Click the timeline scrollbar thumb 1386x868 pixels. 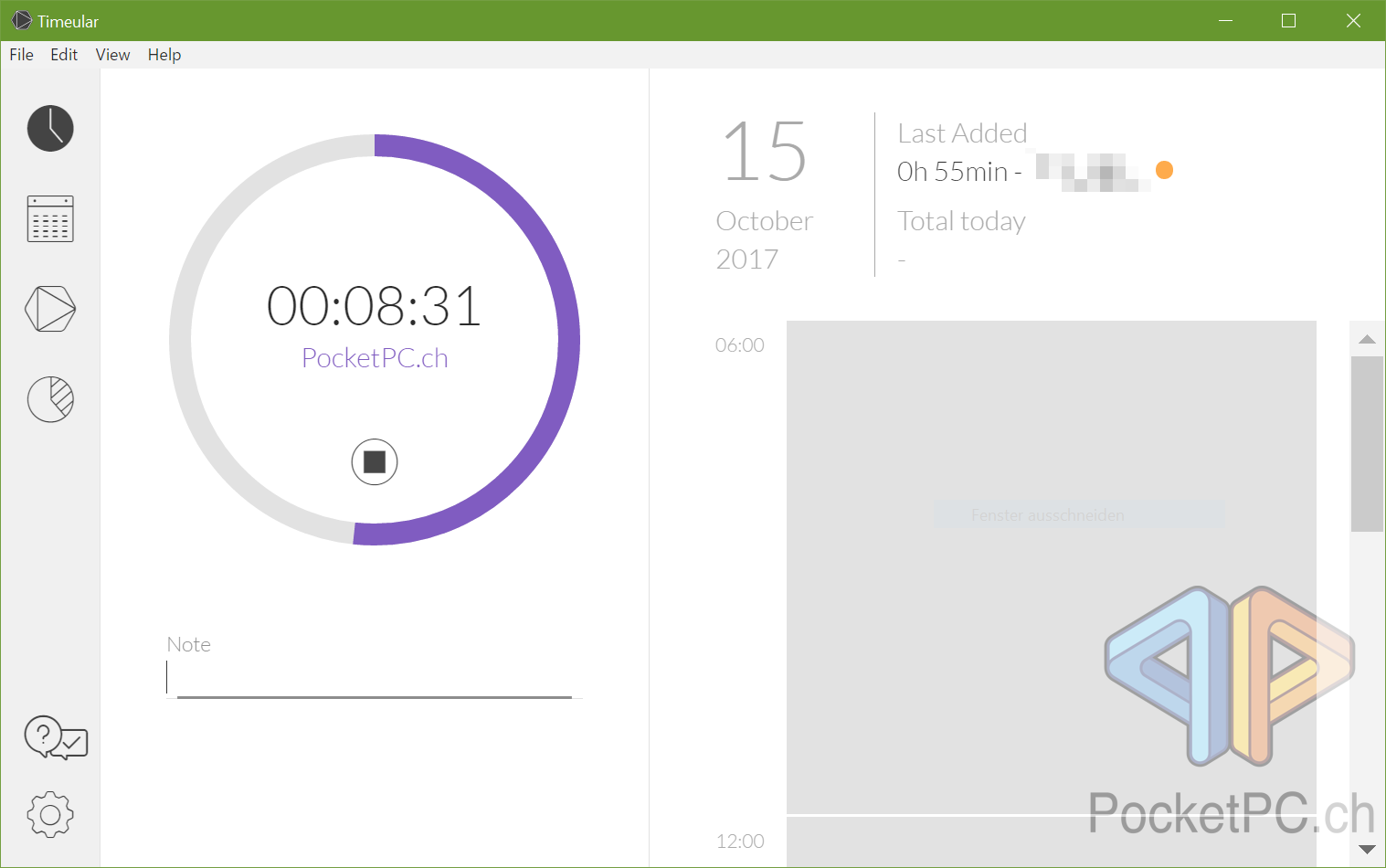[x=1367, y=444]
